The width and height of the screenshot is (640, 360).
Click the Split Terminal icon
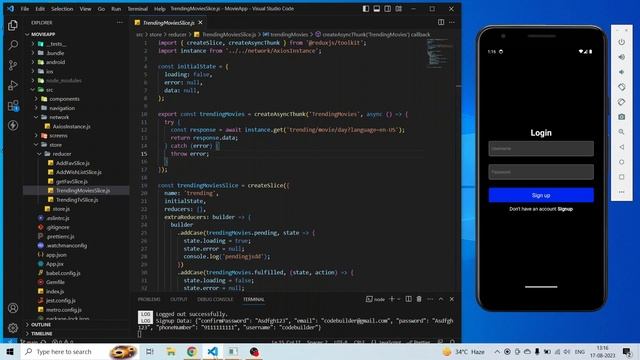pyautogui.click(x=409, y=299)
